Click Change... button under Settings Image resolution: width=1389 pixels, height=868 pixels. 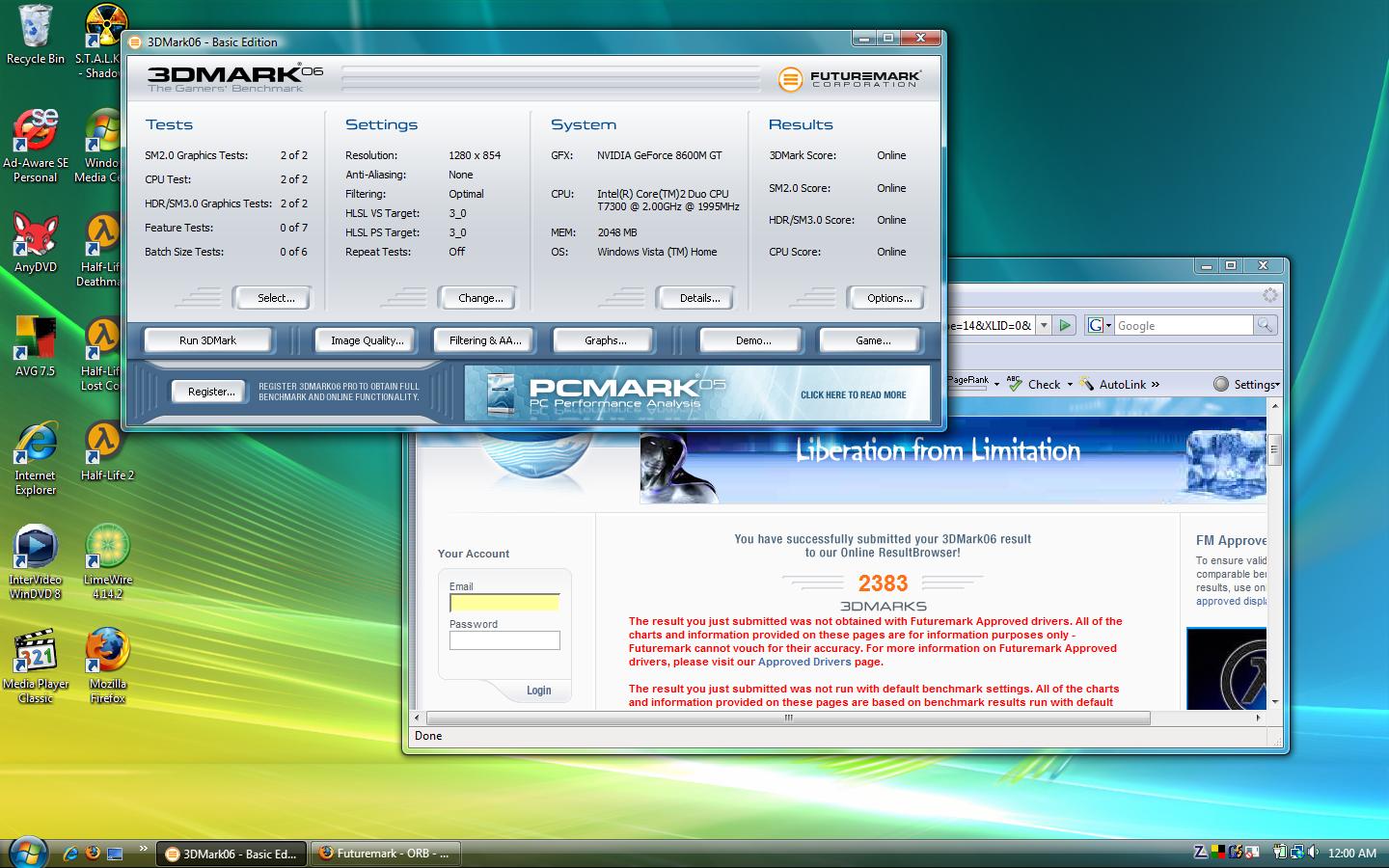[x=480, y=298]
